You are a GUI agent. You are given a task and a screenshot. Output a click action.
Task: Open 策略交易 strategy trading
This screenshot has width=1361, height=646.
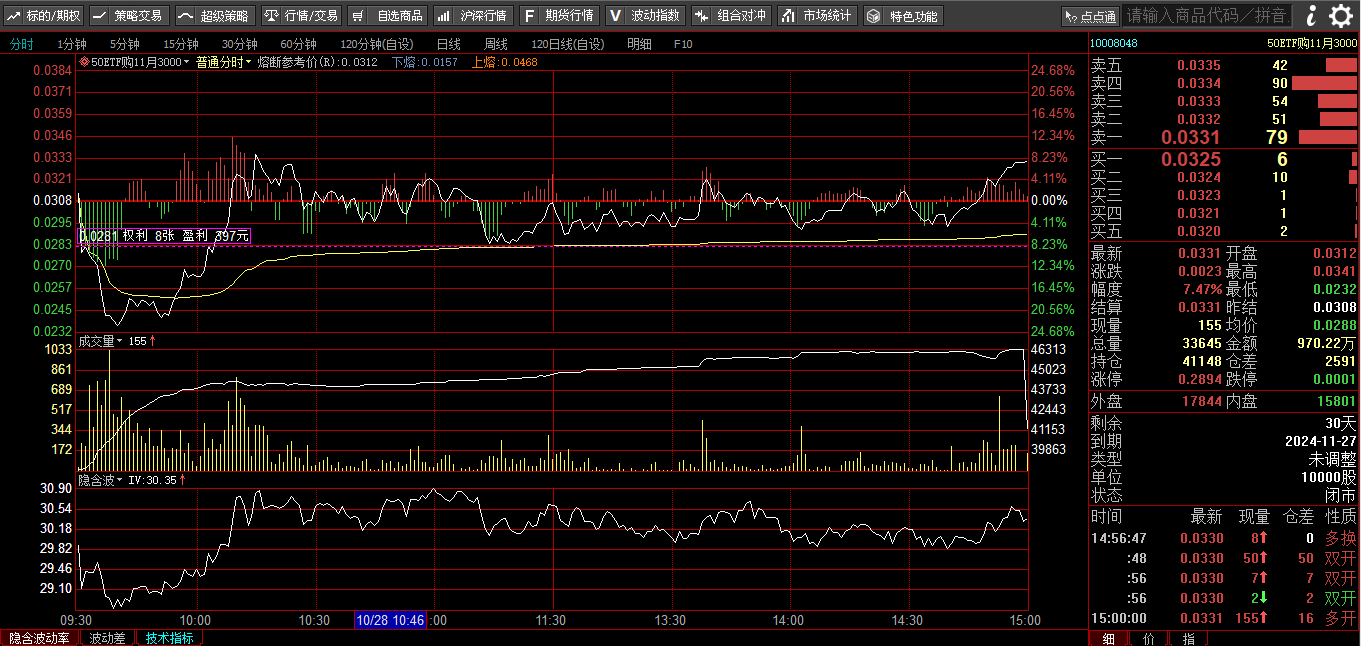point(127,16)
